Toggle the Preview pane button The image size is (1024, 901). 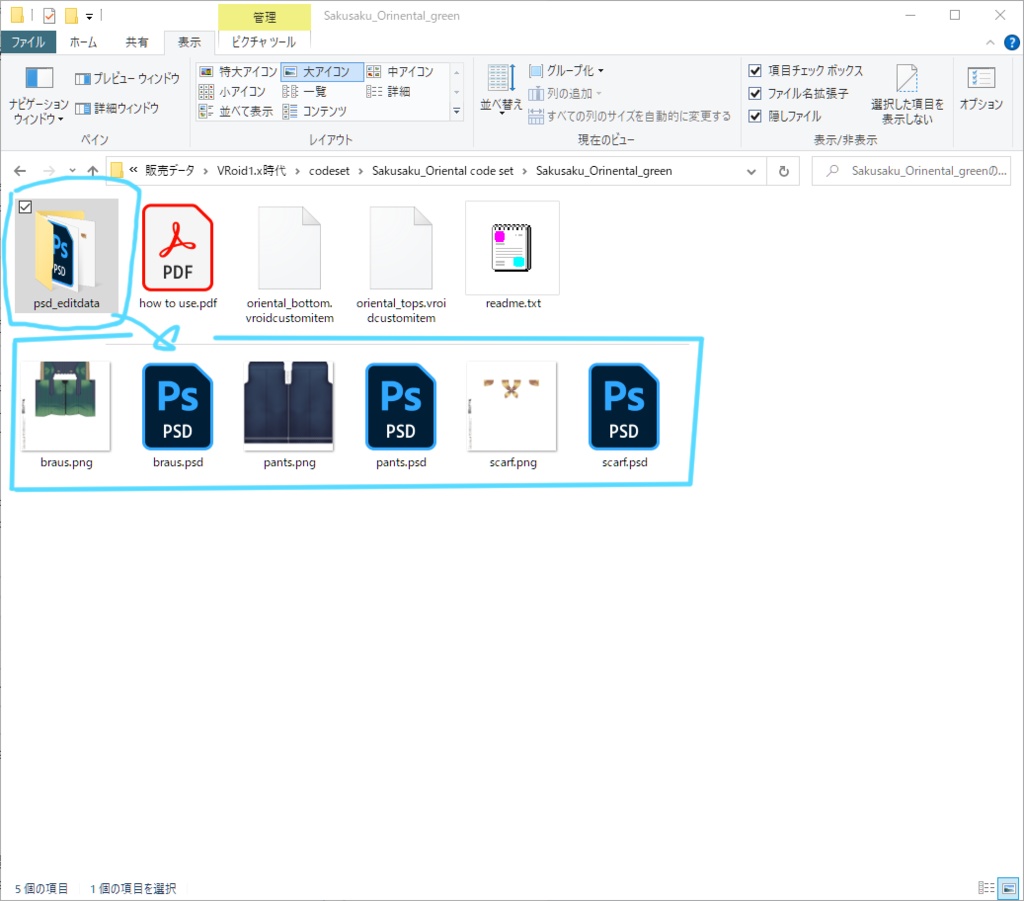tap(127, 78)
